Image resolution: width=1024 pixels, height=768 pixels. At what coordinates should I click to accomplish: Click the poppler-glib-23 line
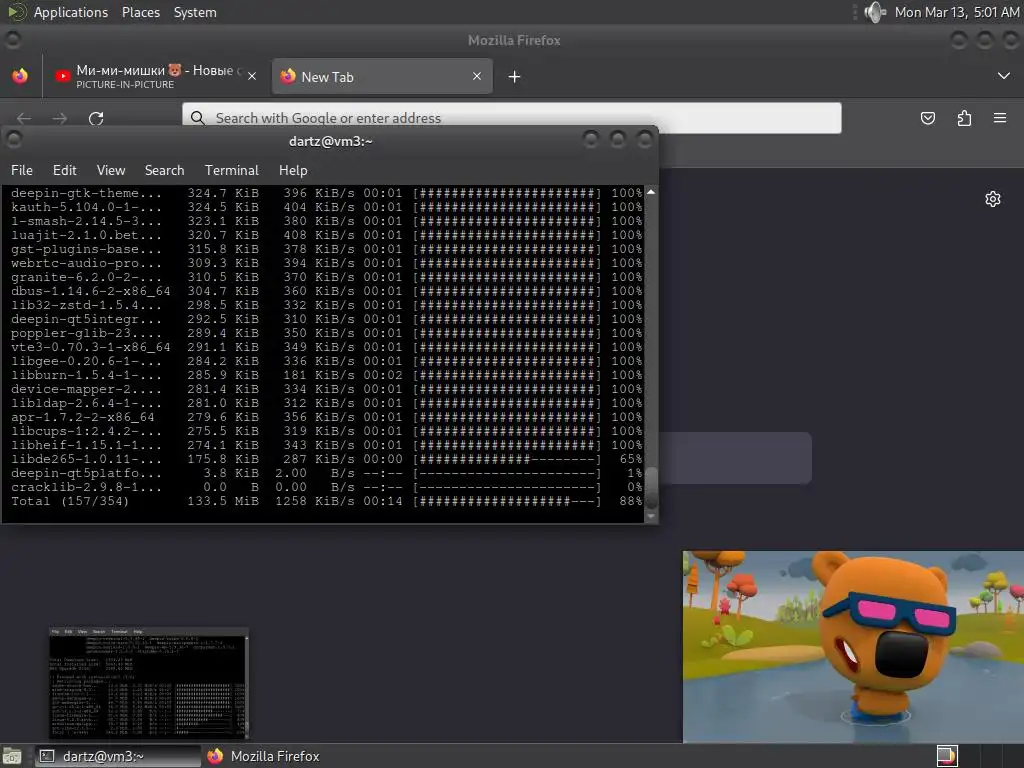coord(327,333)
